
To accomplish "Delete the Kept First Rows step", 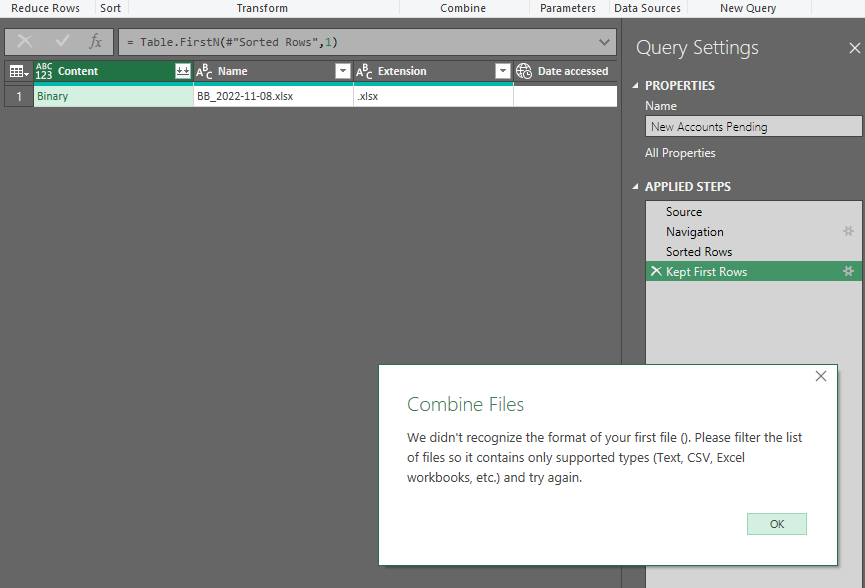I will 656,271.
